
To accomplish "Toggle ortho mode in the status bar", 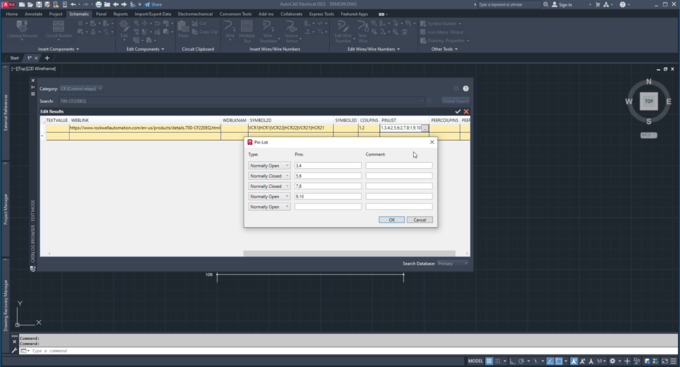I will click(512, 361).
